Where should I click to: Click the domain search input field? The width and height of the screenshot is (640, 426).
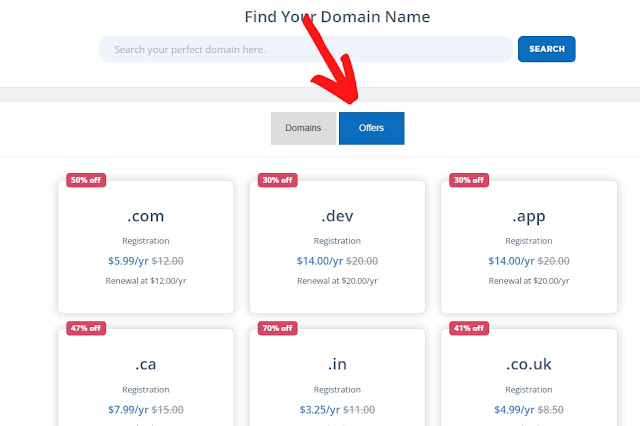point(306,49)
